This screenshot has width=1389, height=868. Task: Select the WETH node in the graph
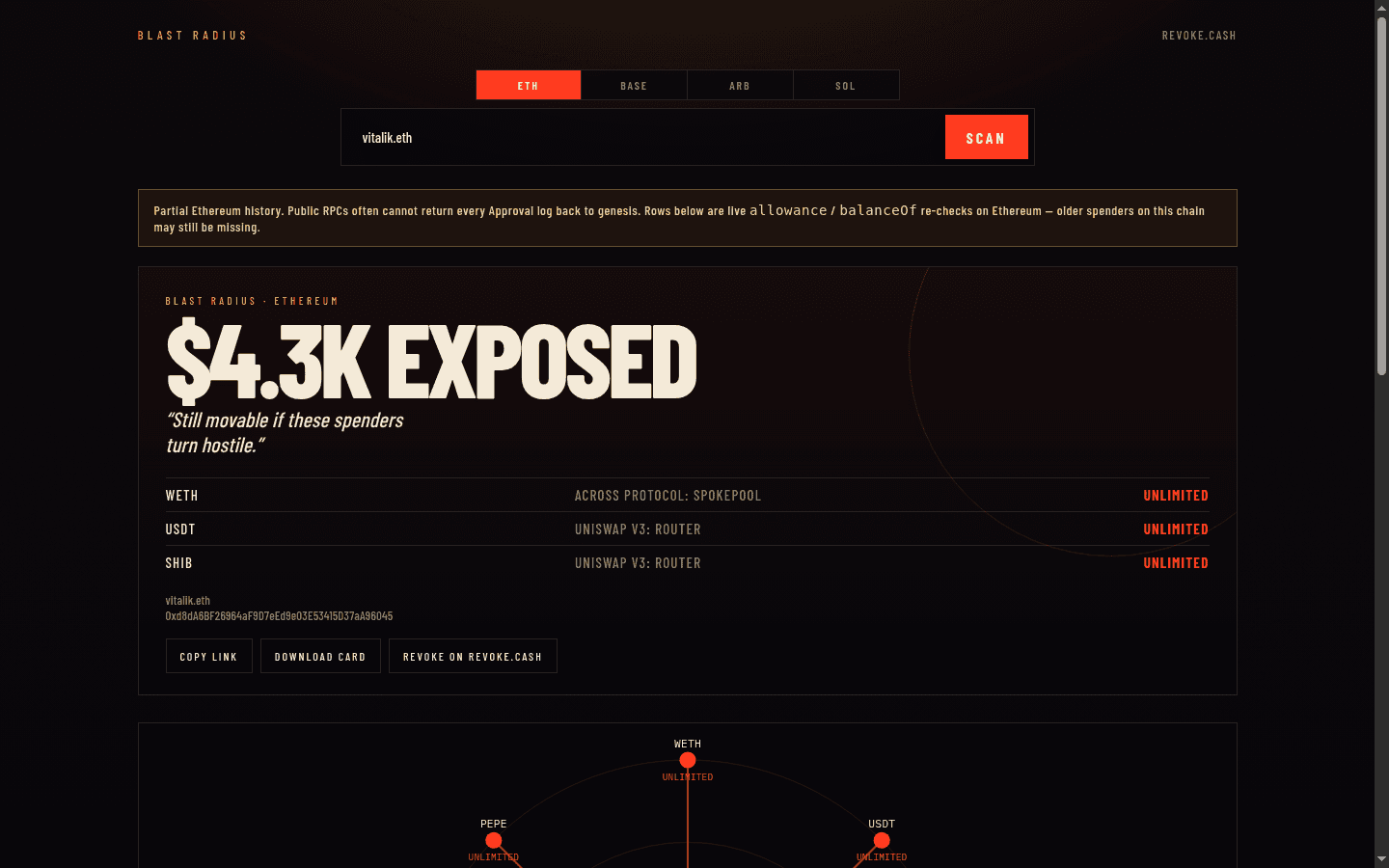pos(688,760)
